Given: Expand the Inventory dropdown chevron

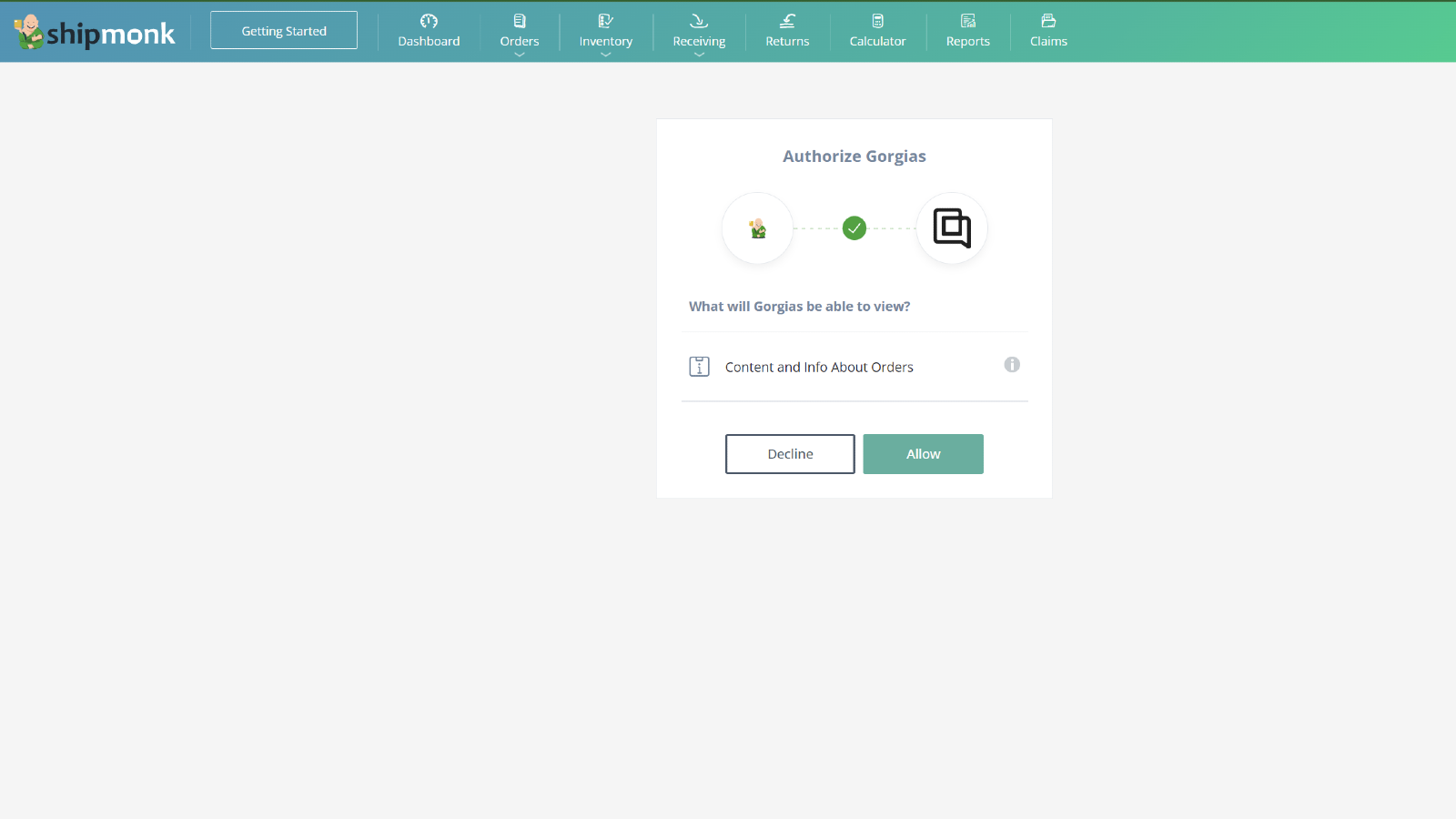Looking at the screenshot, I should point(605,56).
